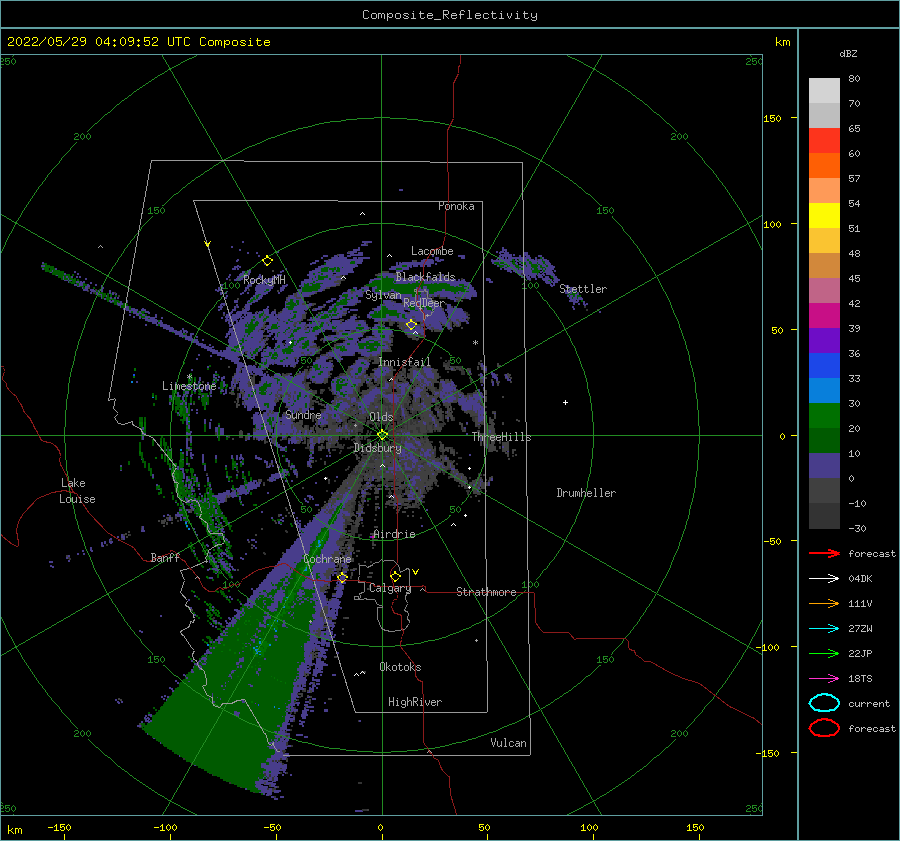The height and width of the screenshot is (841, 900).
Task: Click the Okotoks city label
Action: pyautogui.click(x=400, y=666)
